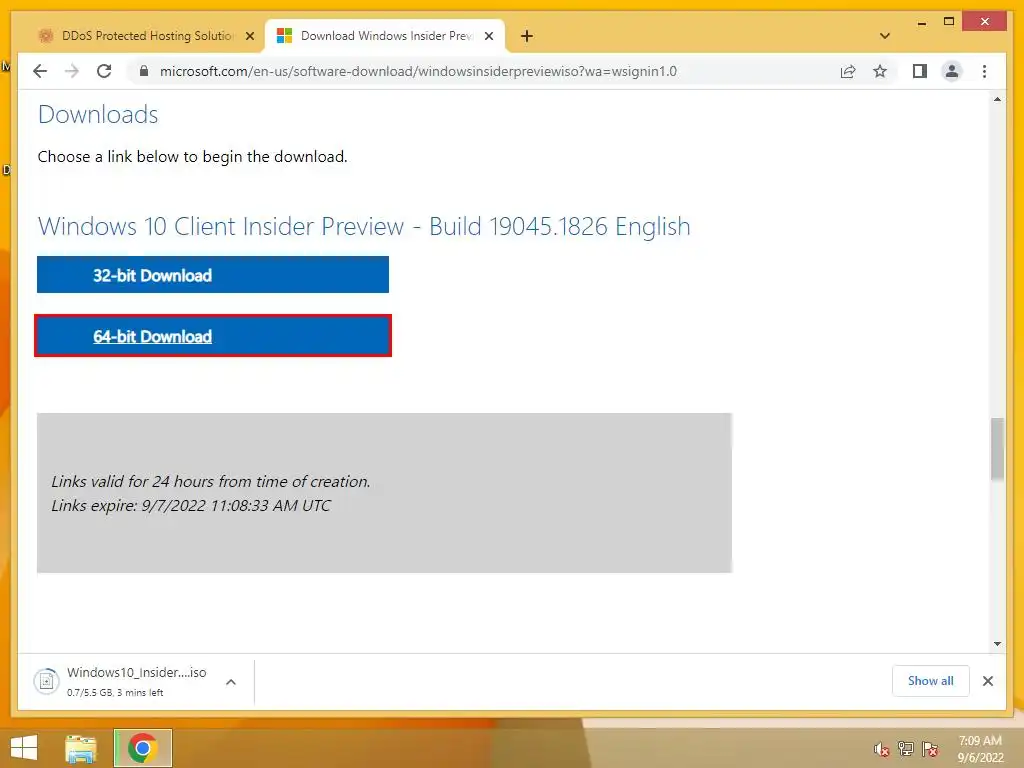Close the DDoS Protected Hosting tab

point(249,36)
